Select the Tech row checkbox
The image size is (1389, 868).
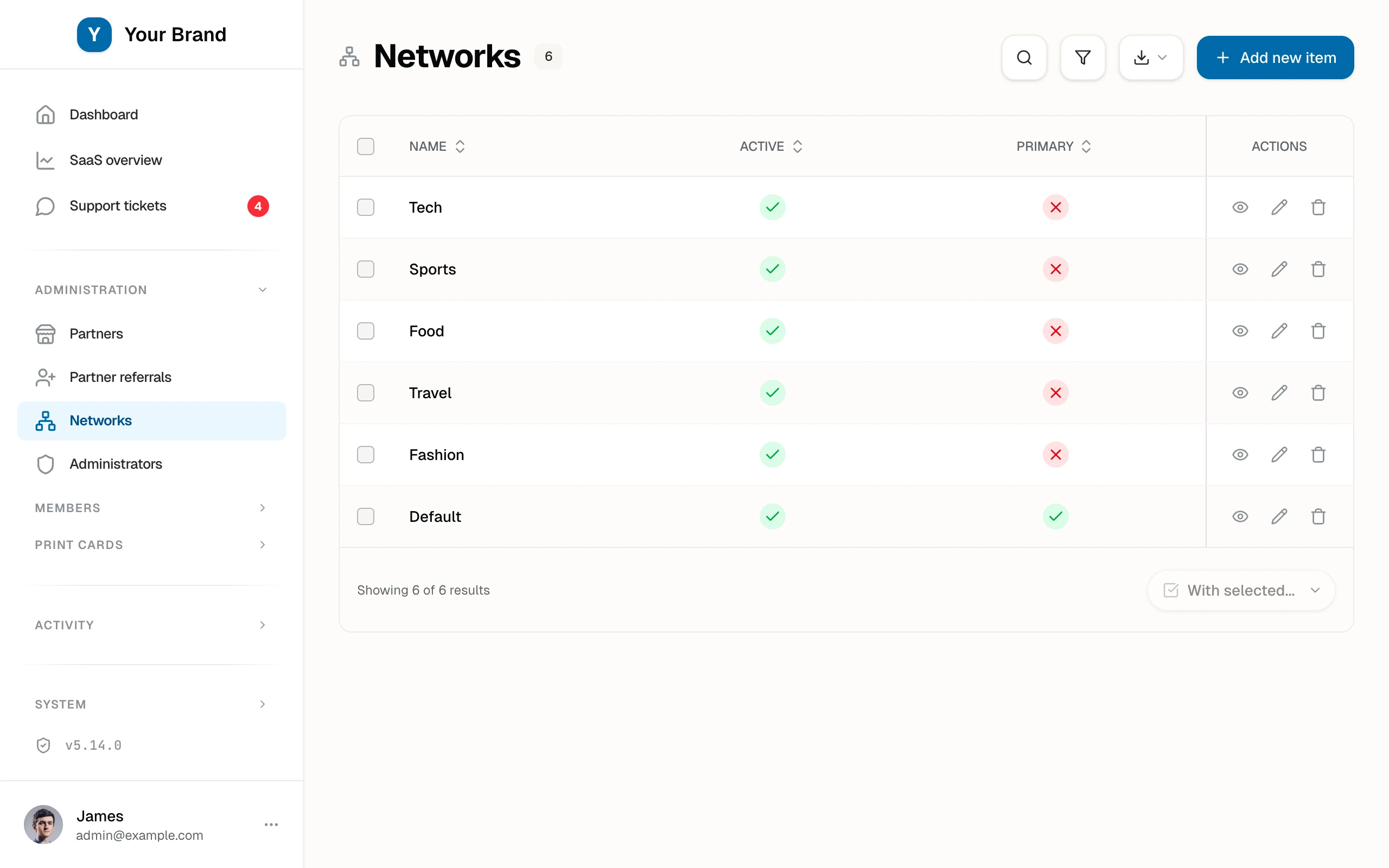tap(366, 207)
